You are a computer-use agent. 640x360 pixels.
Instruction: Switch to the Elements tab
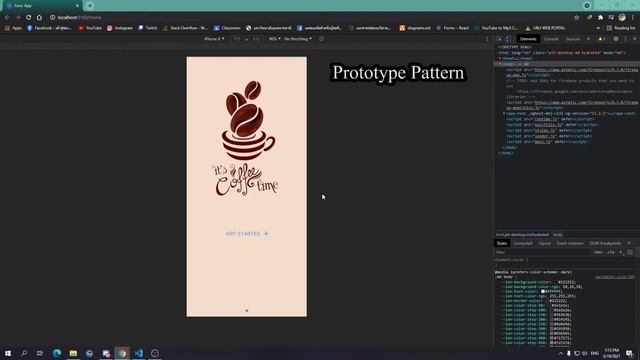(x=528, y=39)
